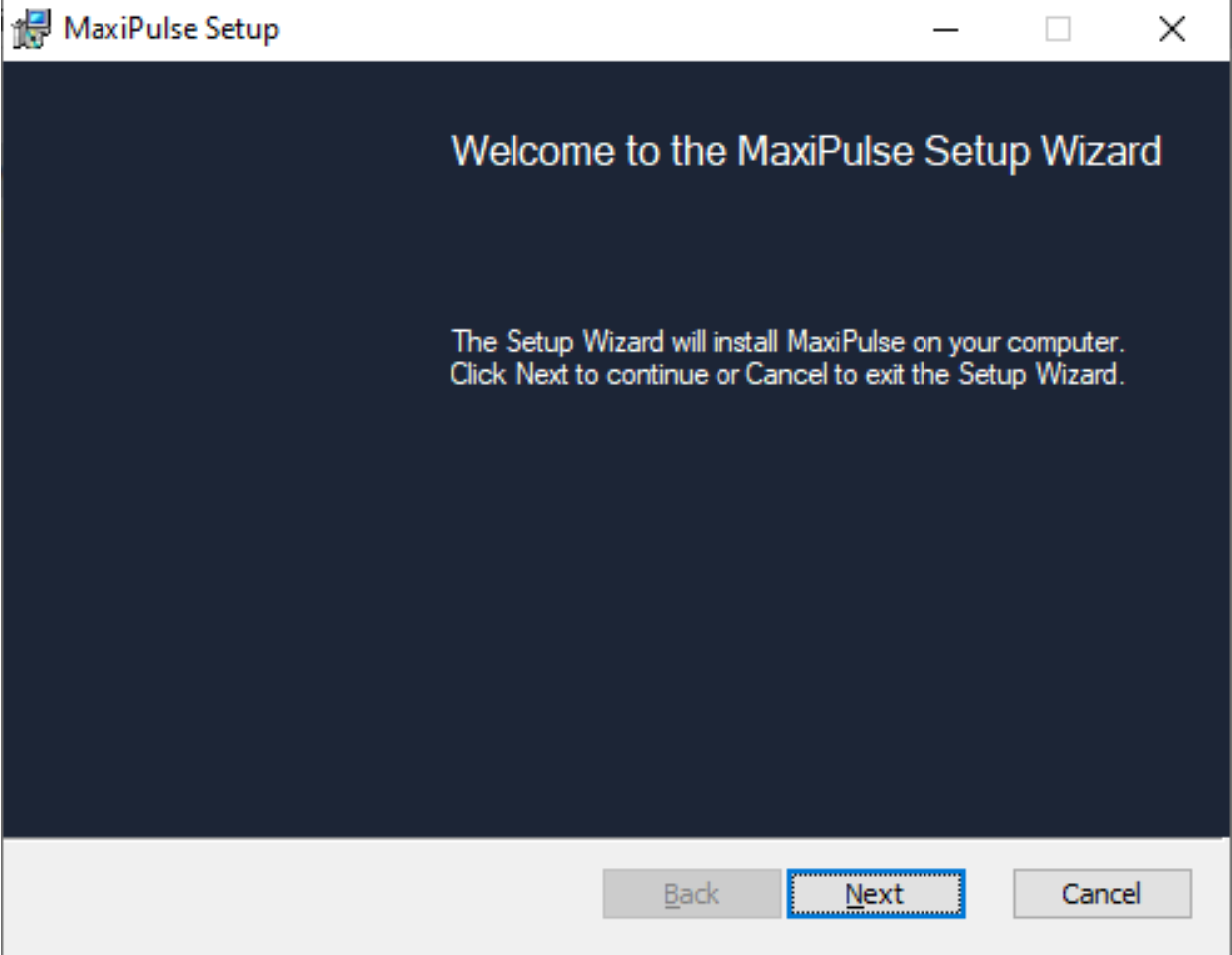Viewport: 1232px width, 955px height.
Task: Click the greyed-out maximize box icon
Action: [x=1058, y=29]
